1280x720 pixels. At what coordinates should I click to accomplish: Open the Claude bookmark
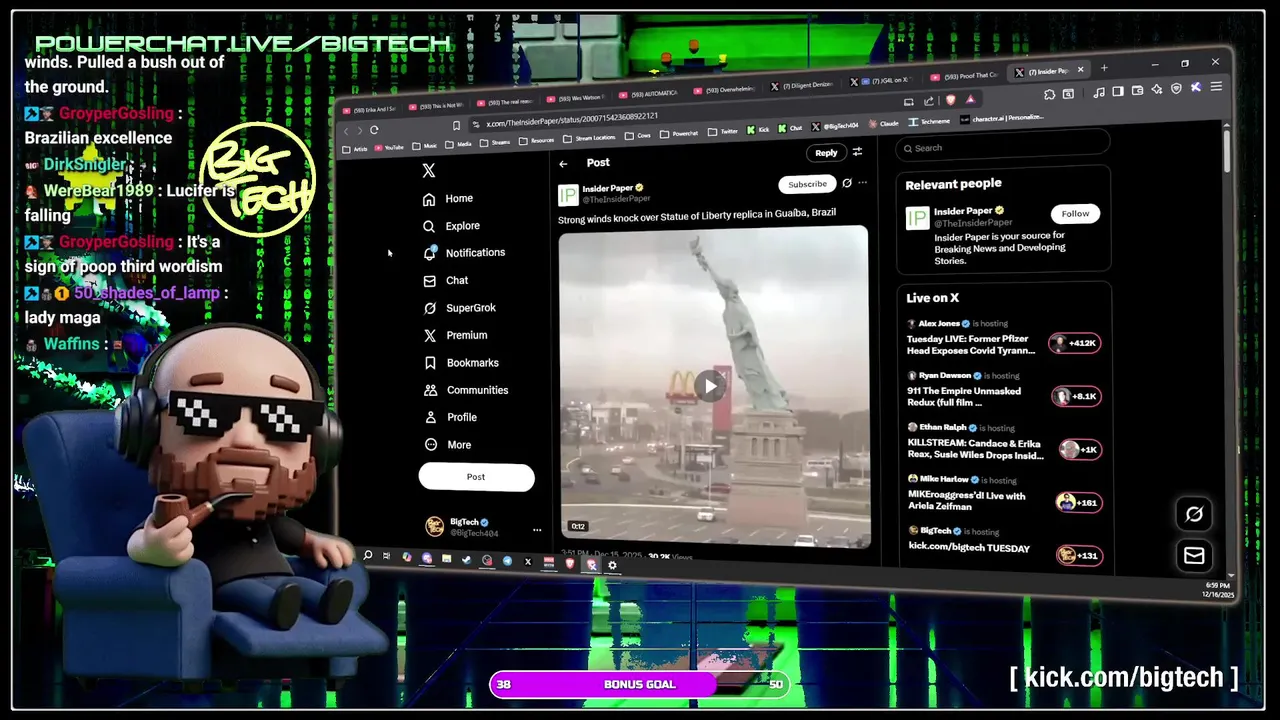(x=883, y=123)
